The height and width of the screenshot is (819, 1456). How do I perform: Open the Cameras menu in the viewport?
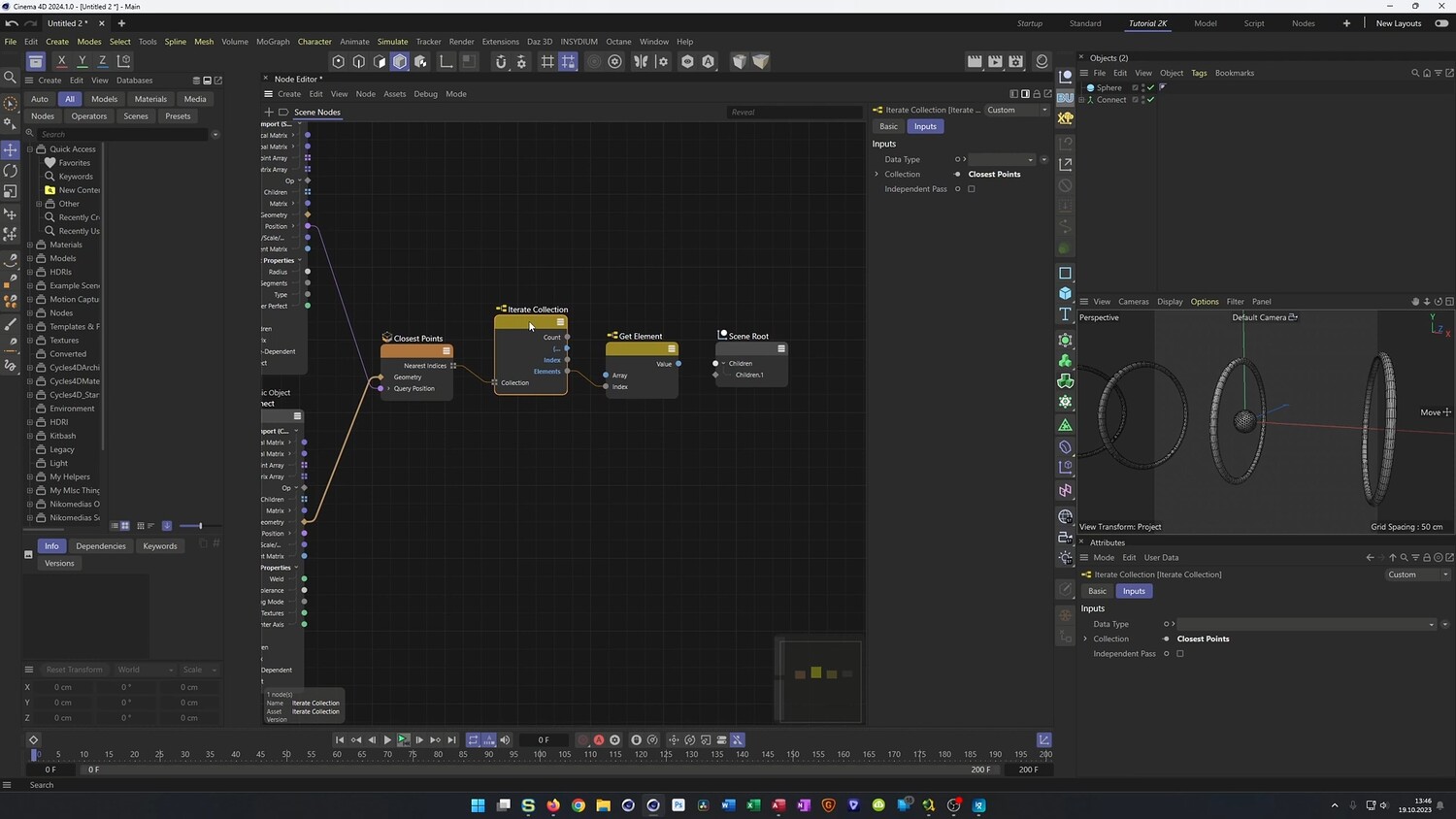tap(1133, 302)
